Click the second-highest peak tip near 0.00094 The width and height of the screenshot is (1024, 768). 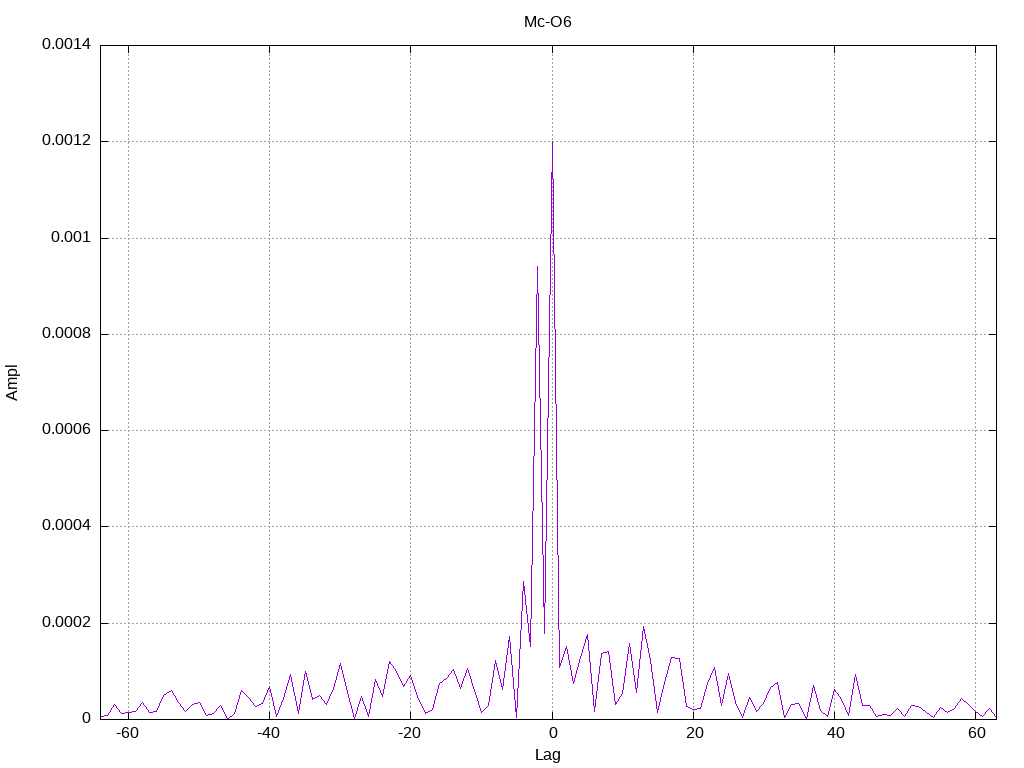pyautogui.click(x=537, y=266)
